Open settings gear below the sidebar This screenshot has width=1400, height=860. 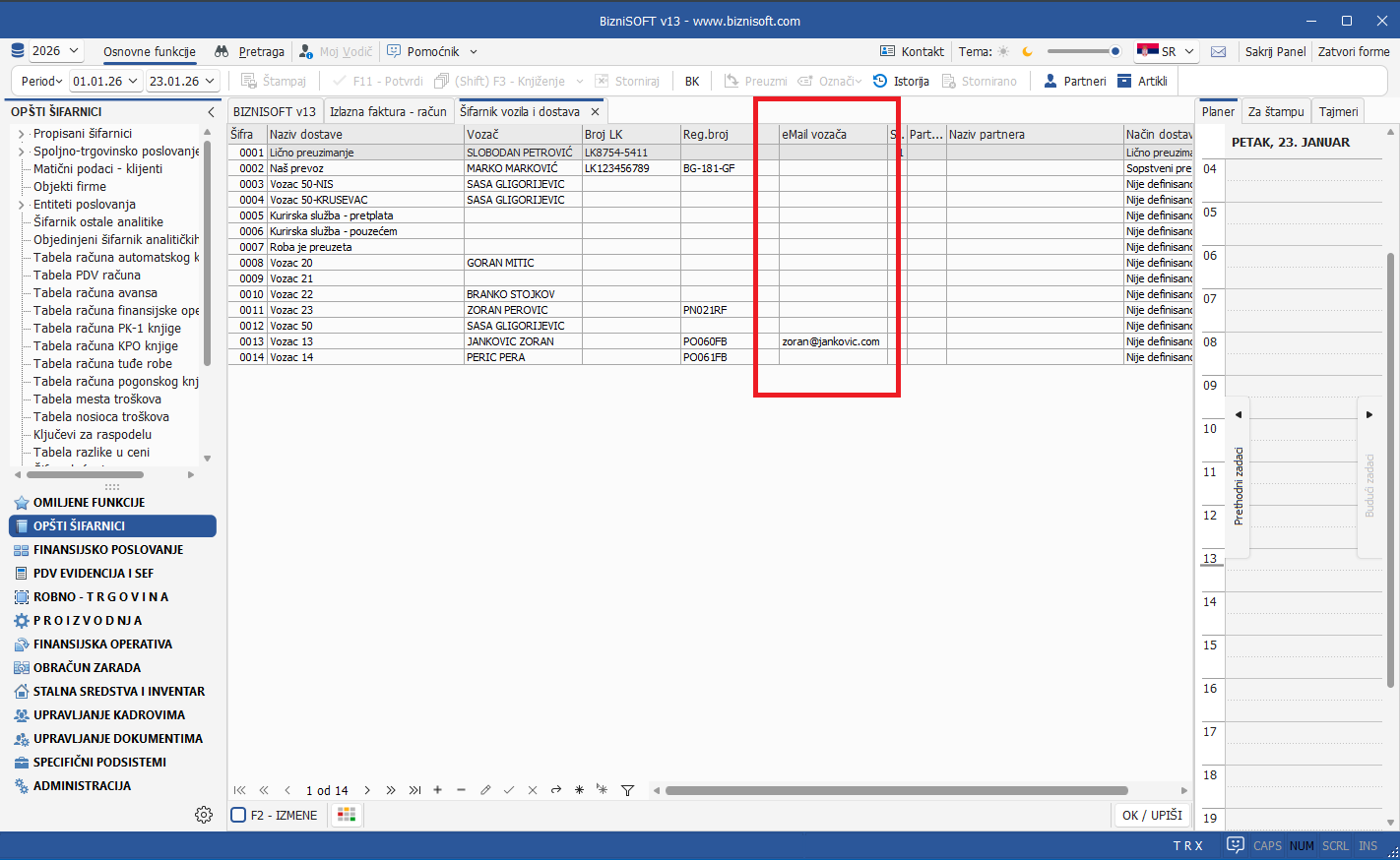[x=204, y=815]
